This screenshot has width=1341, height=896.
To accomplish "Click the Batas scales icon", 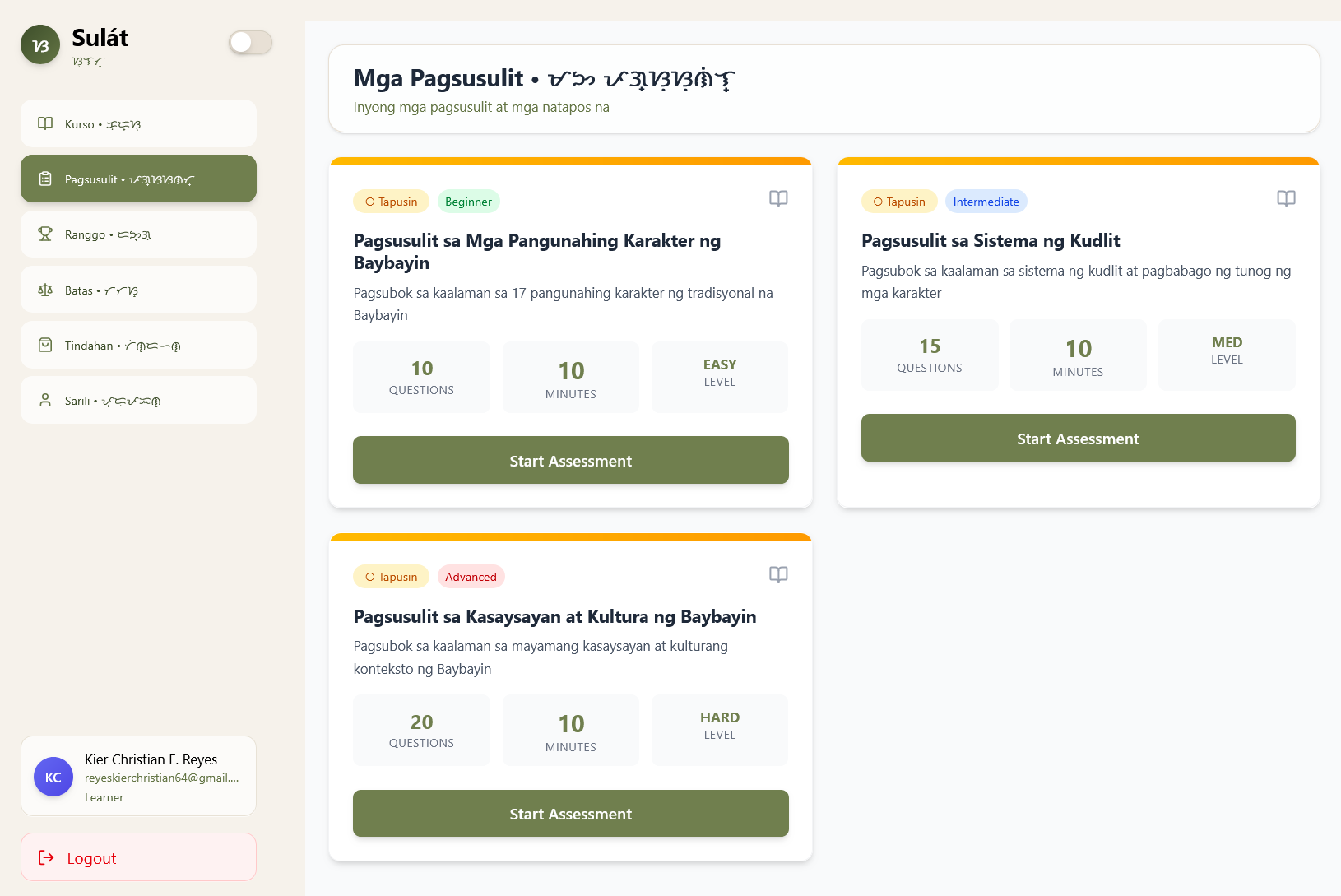I will click(x=45, y=290).
